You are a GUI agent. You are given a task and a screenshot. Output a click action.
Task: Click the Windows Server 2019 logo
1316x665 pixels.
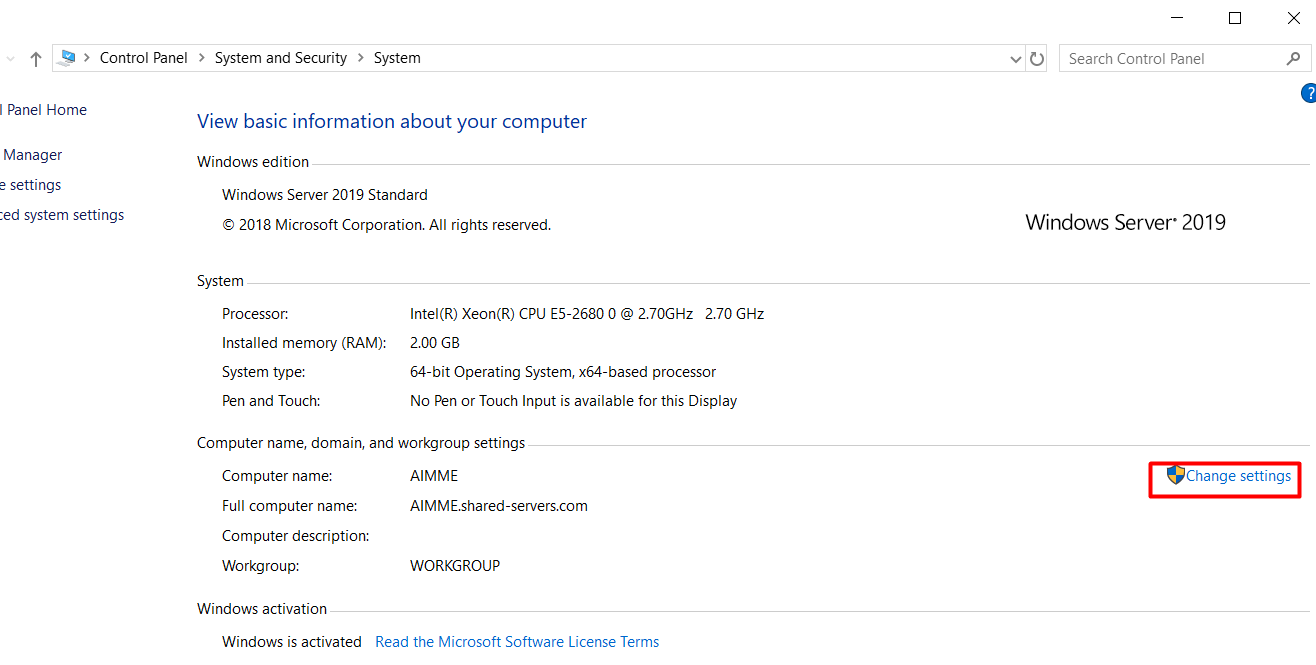(1125, 222)
